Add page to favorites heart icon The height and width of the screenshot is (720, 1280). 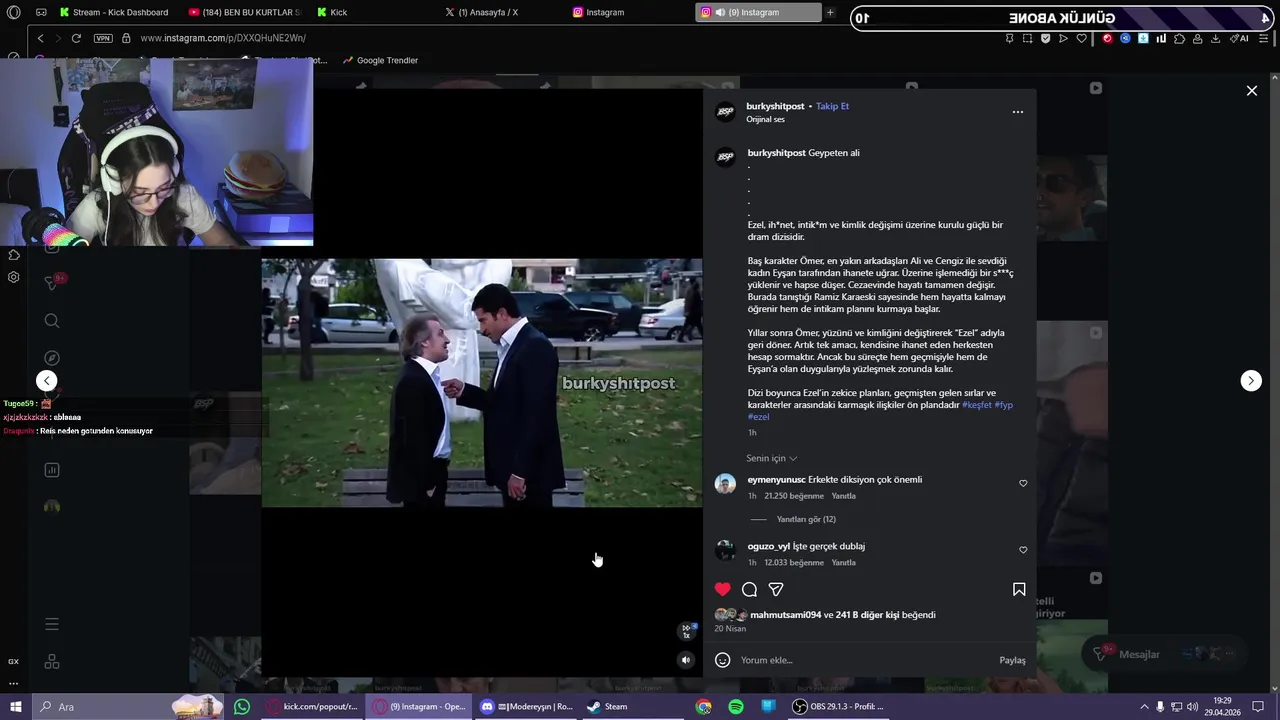[1080, 38]
